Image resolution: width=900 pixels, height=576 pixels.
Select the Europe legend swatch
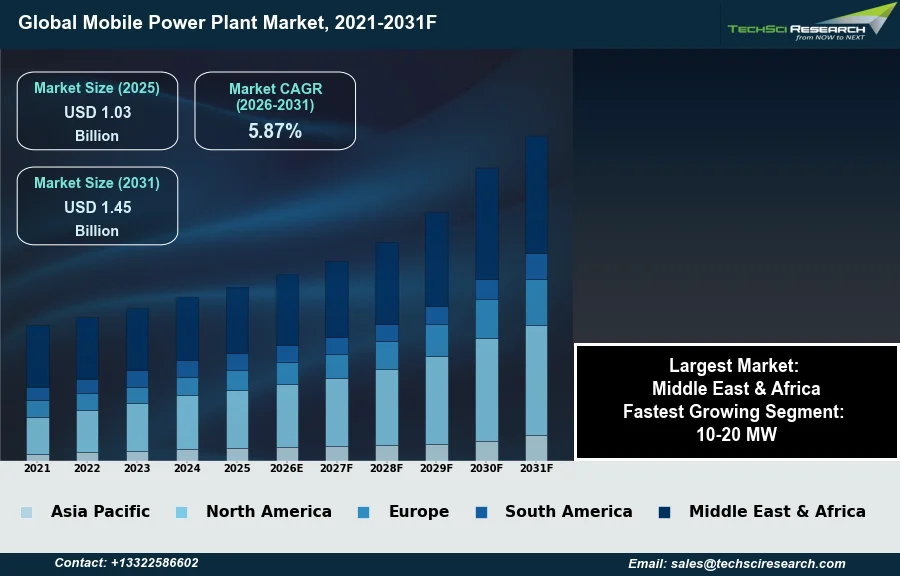363,512
